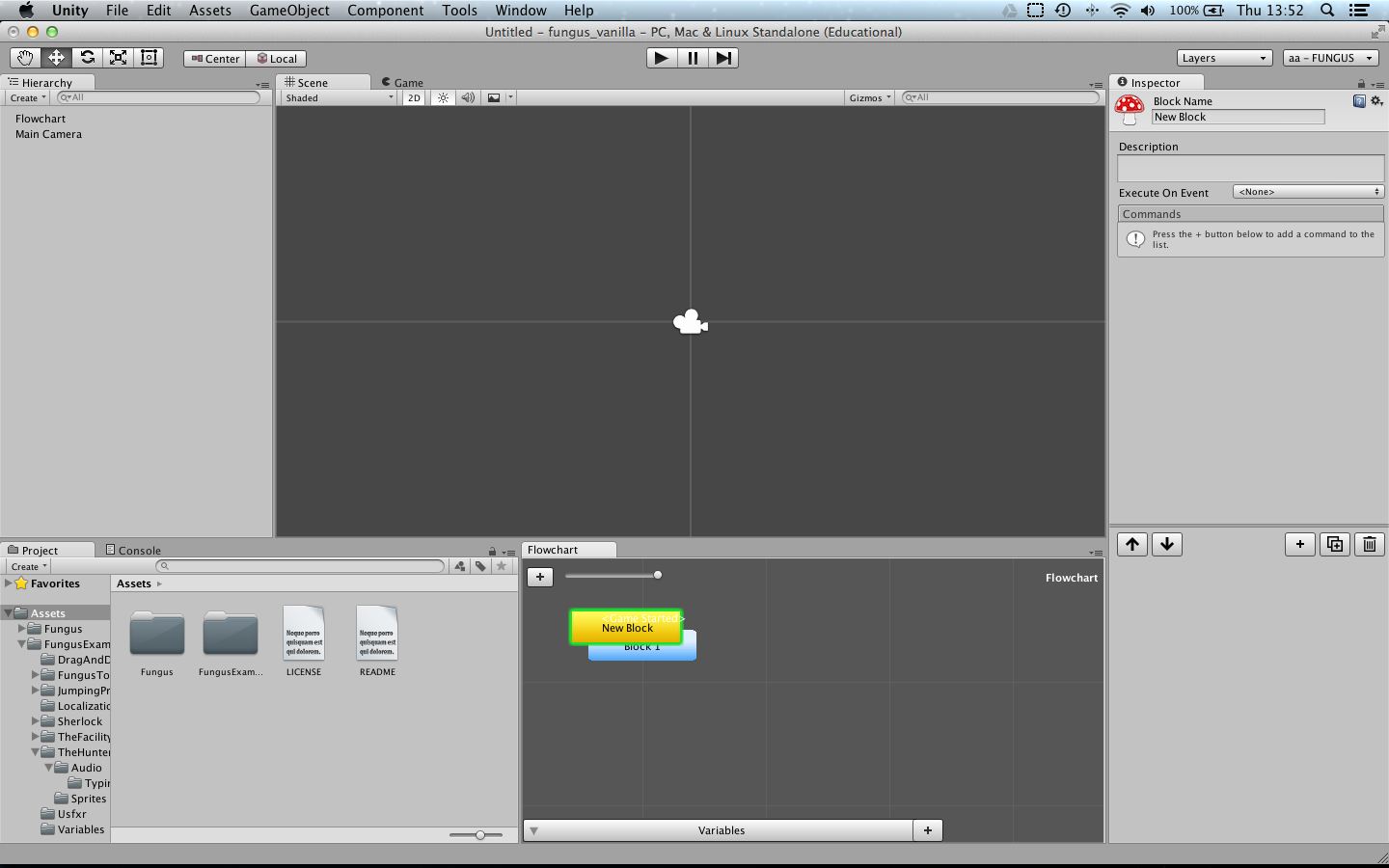Select the LICENSE file asset
1389x868 pixels.
(304, 633)
